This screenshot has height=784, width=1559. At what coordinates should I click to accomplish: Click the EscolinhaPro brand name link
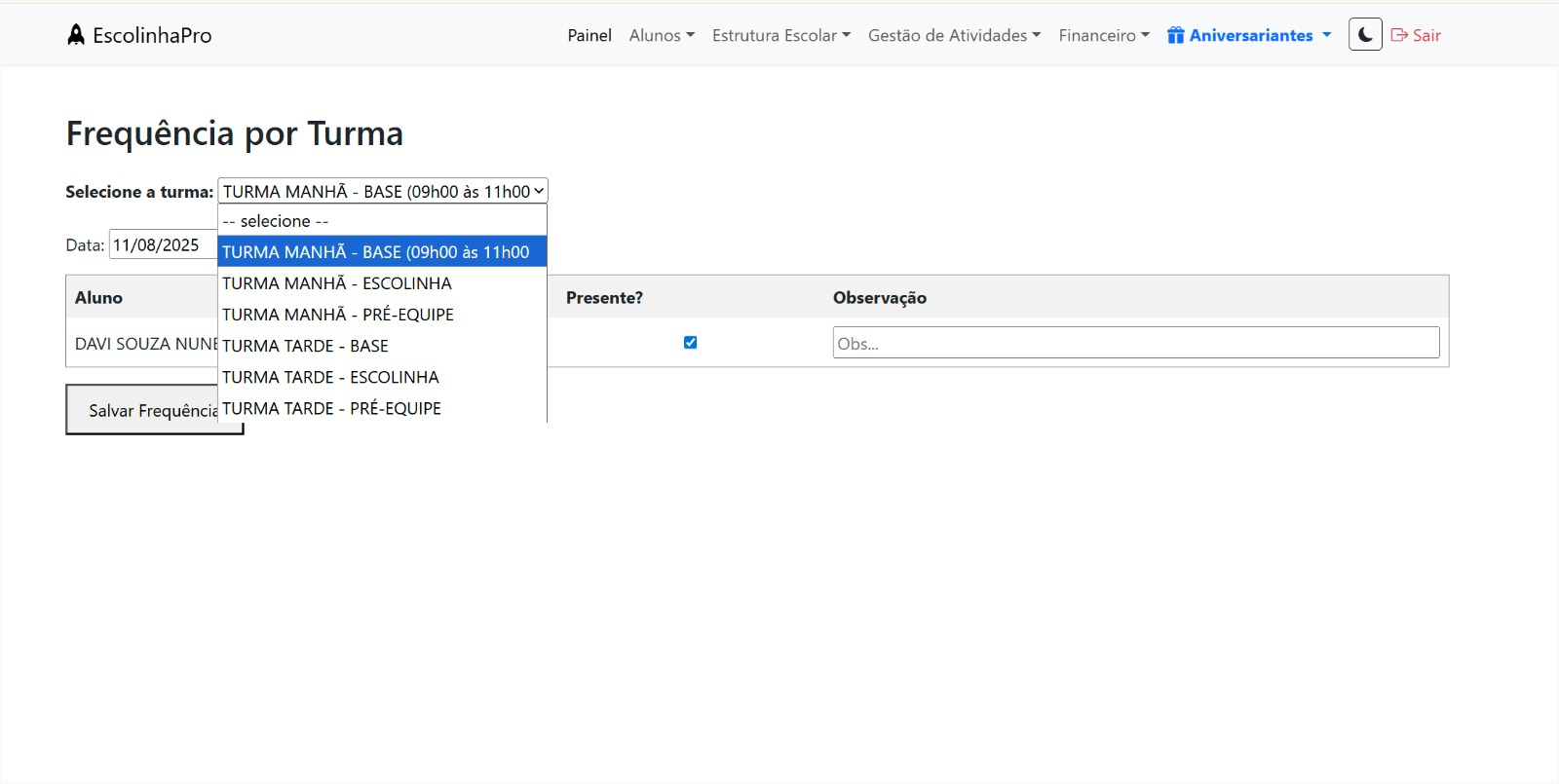(152, 36)
